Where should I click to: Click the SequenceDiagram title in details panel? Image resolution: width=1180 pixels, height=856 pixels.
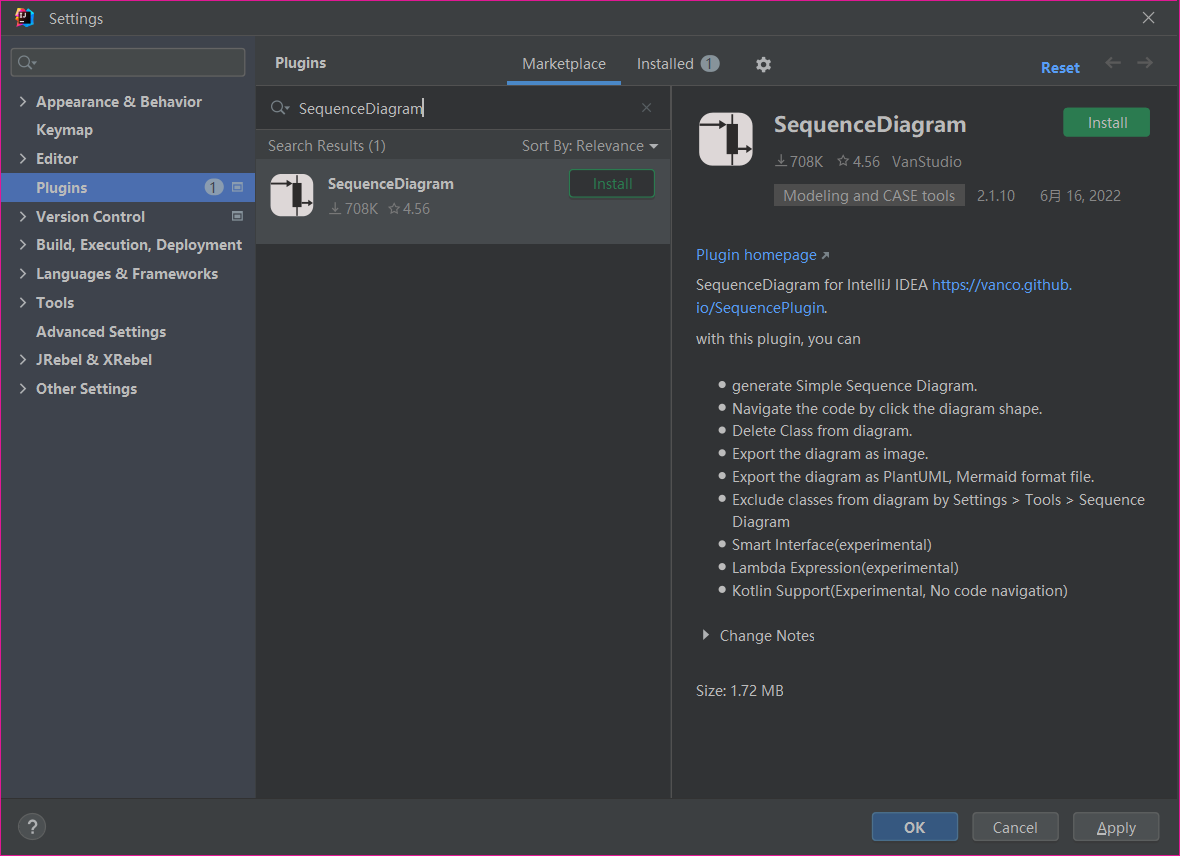(870, 124)
